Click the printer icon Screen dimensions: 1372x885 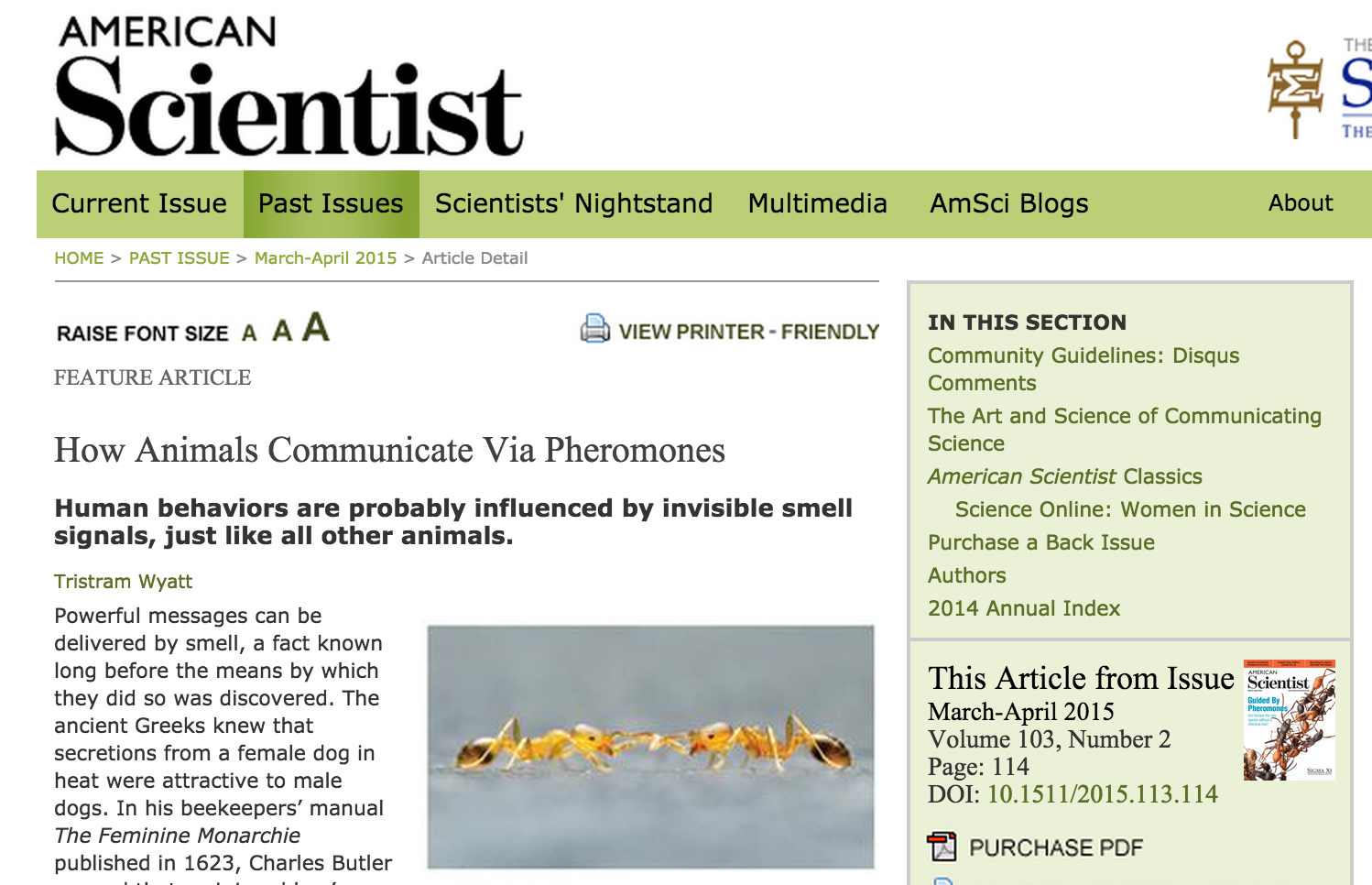[x=594, y=329]
